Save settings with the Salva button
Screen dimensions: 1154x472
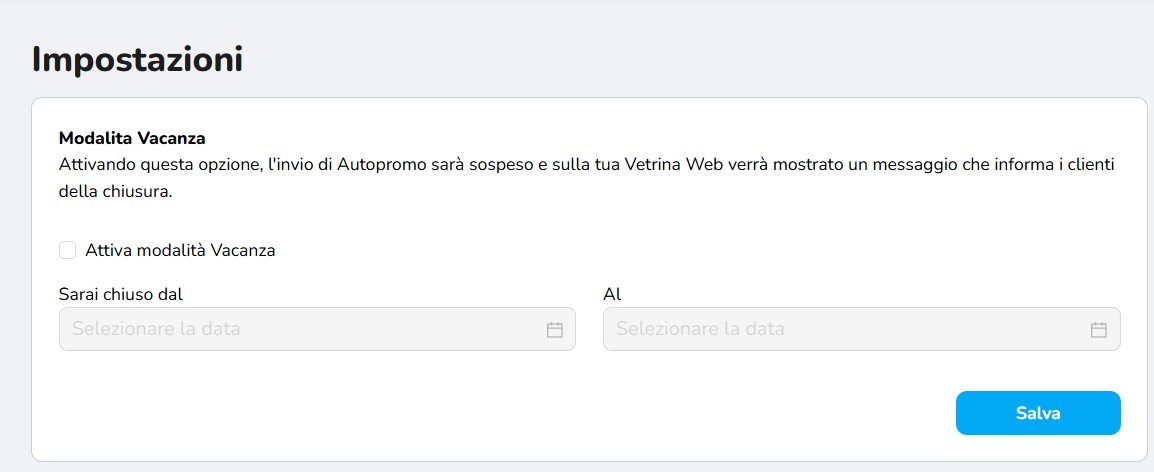1038,413
